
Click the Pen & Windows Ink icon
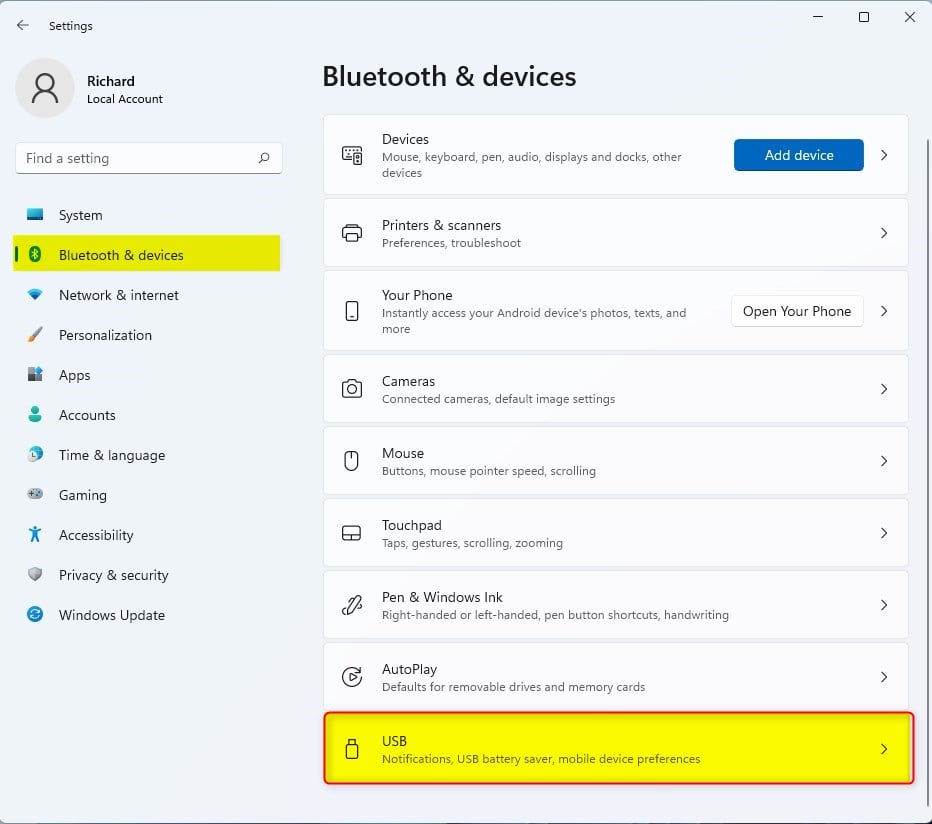(x=351, y=605)
